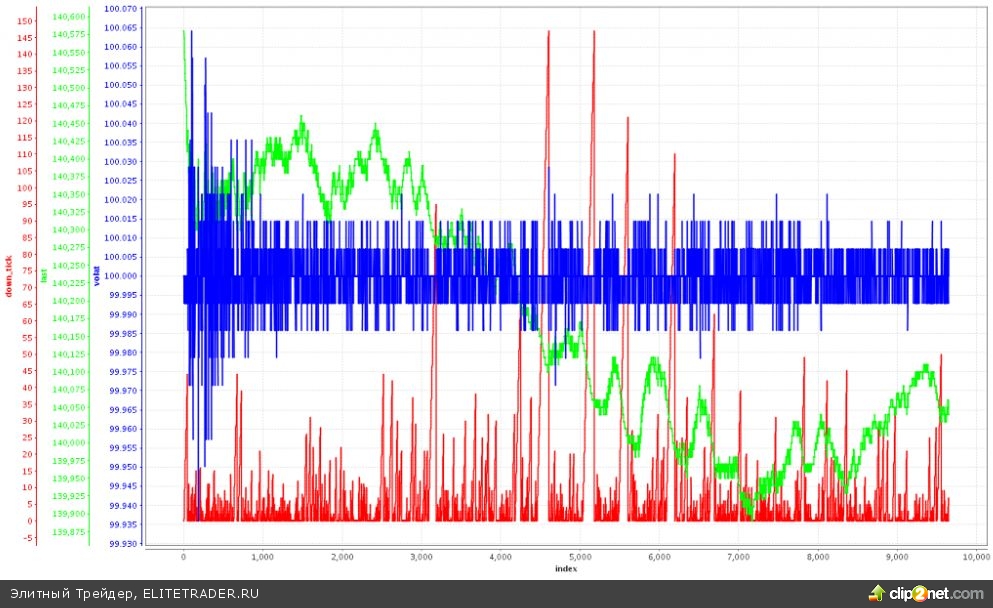Click 139,875 on the green axis
The width and height of the screenshot is (993, 608).
pyautogui.click(x=69, y=532)
